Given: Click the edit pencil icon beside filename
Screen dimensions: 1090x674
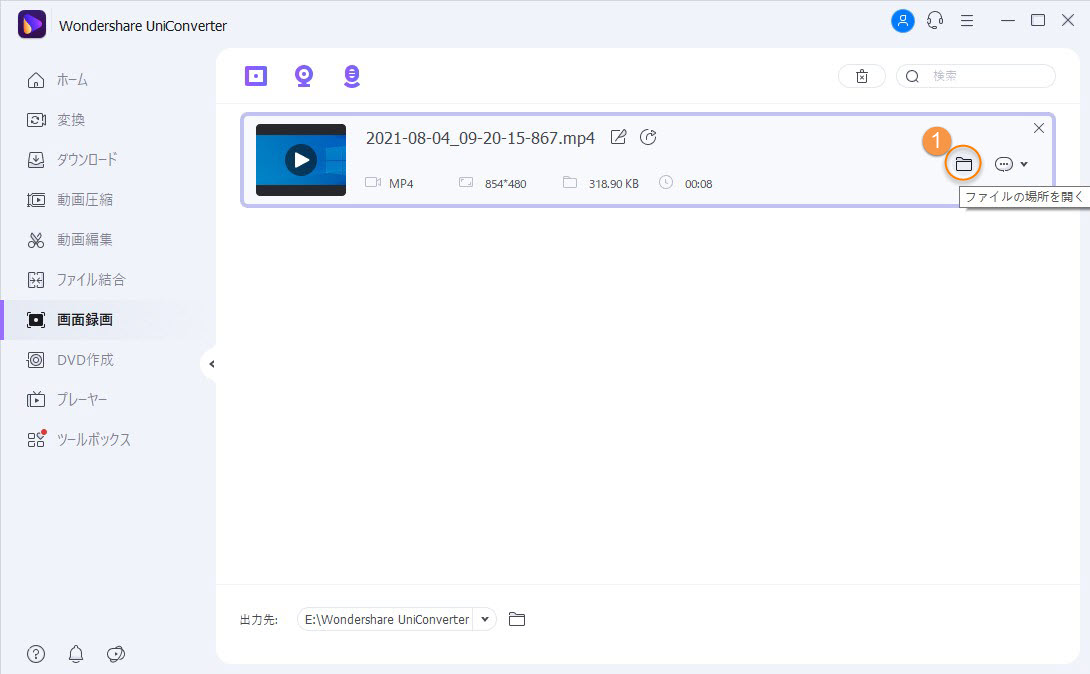Looking at the screenshot, I should pyautogui.click(x=618, y=137).
